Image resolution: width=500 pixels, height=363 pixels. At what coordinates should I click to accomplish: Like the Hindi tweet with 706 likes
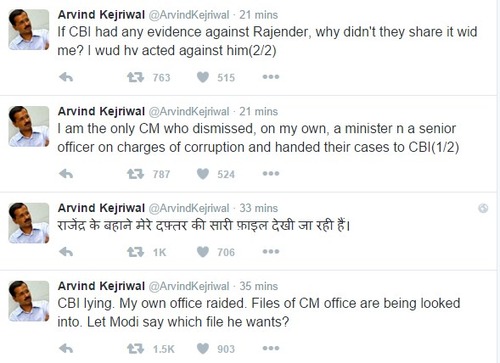coord(203,252)
